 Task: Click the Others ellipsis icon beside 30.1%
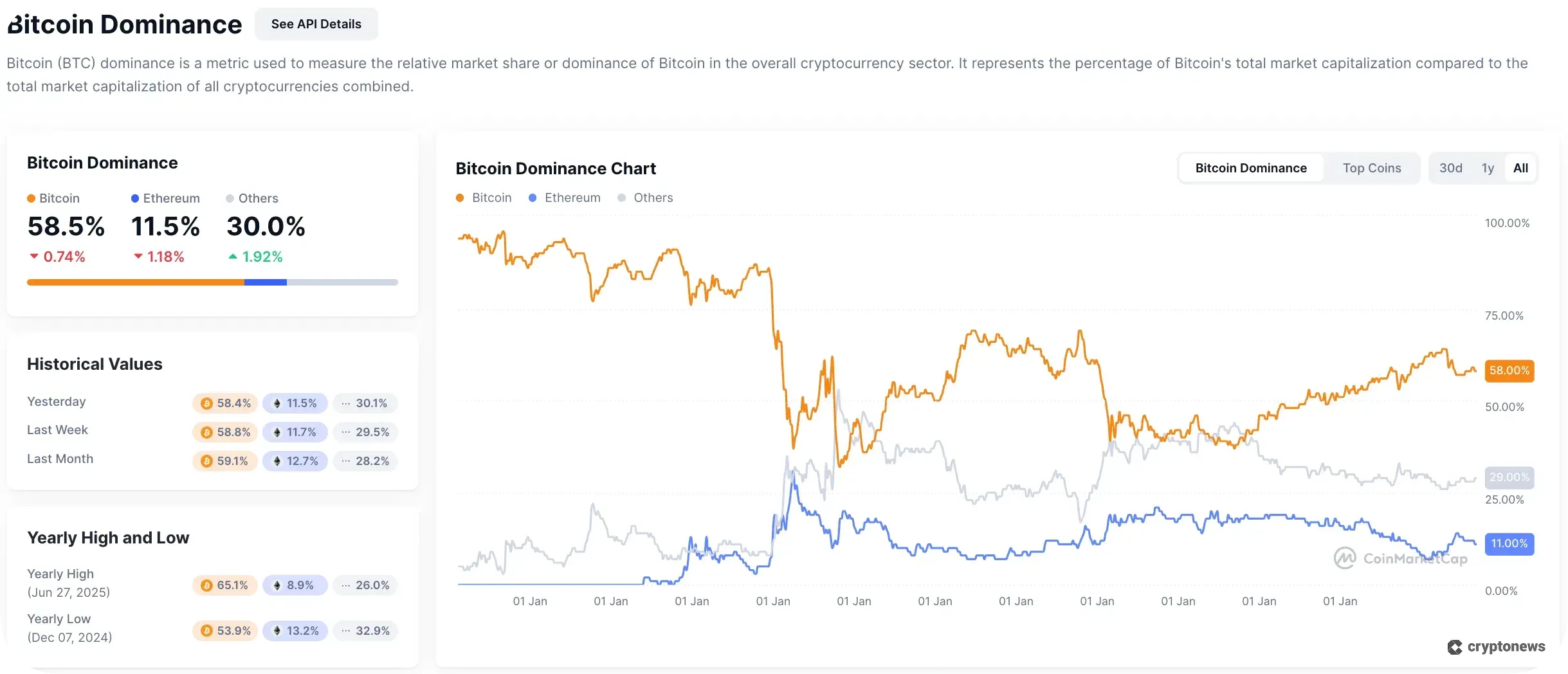point(345,403)
